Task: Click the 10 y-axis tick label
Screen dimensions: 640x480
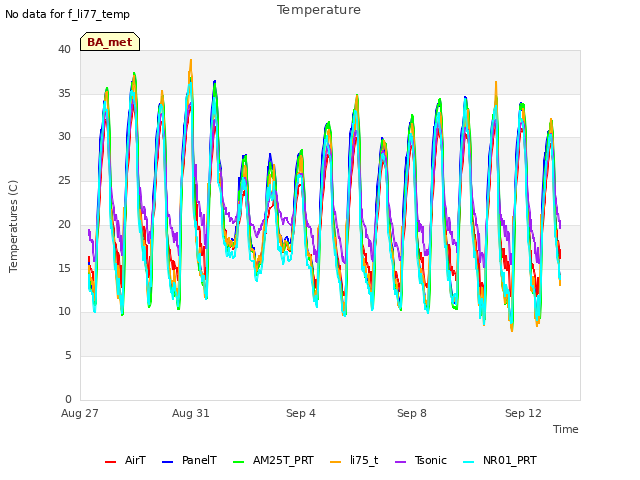Action: pos(64,312)
